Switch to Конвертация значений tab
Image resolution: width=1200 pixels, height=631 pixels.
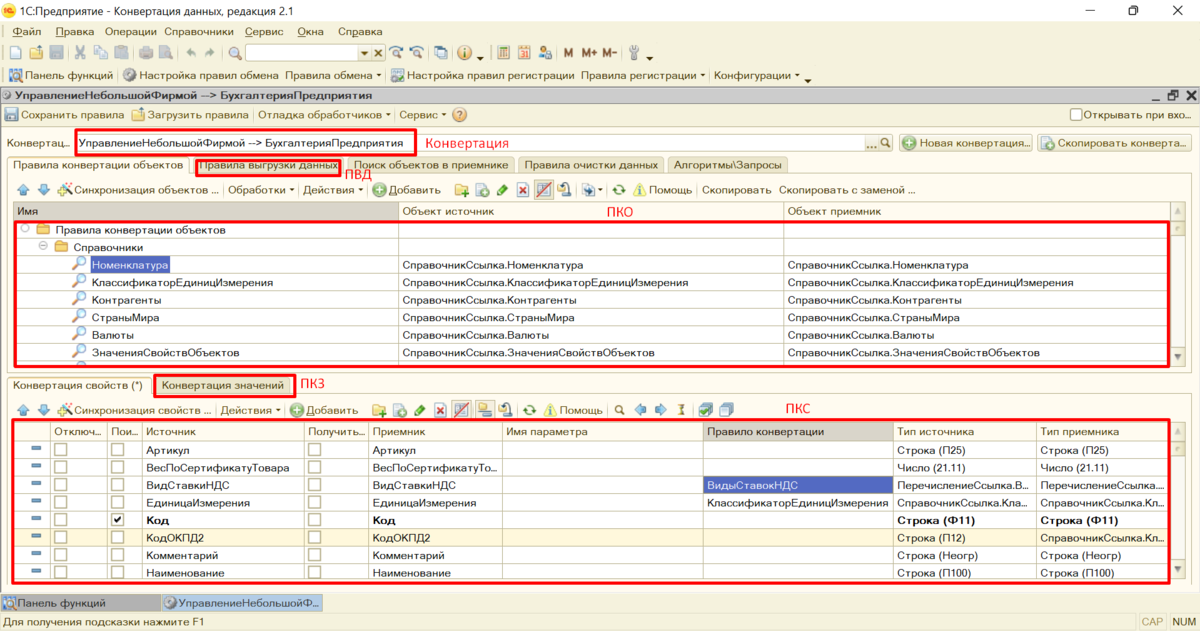[224, 385]
